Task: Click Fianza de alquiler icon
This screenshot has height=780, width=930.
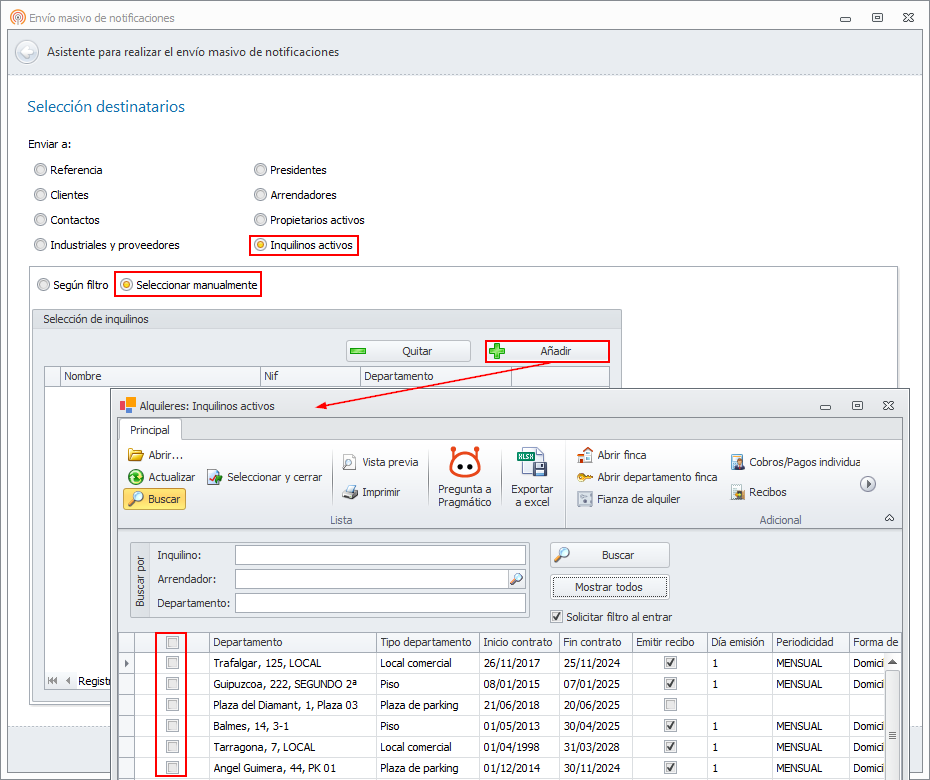Action: tap(586, 499)
